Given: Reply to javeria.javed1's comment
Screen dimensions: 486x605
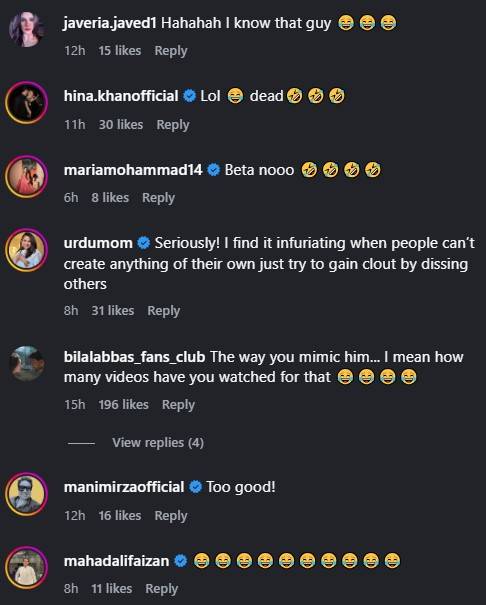Looking at the screenshot, I should point(171,51).
